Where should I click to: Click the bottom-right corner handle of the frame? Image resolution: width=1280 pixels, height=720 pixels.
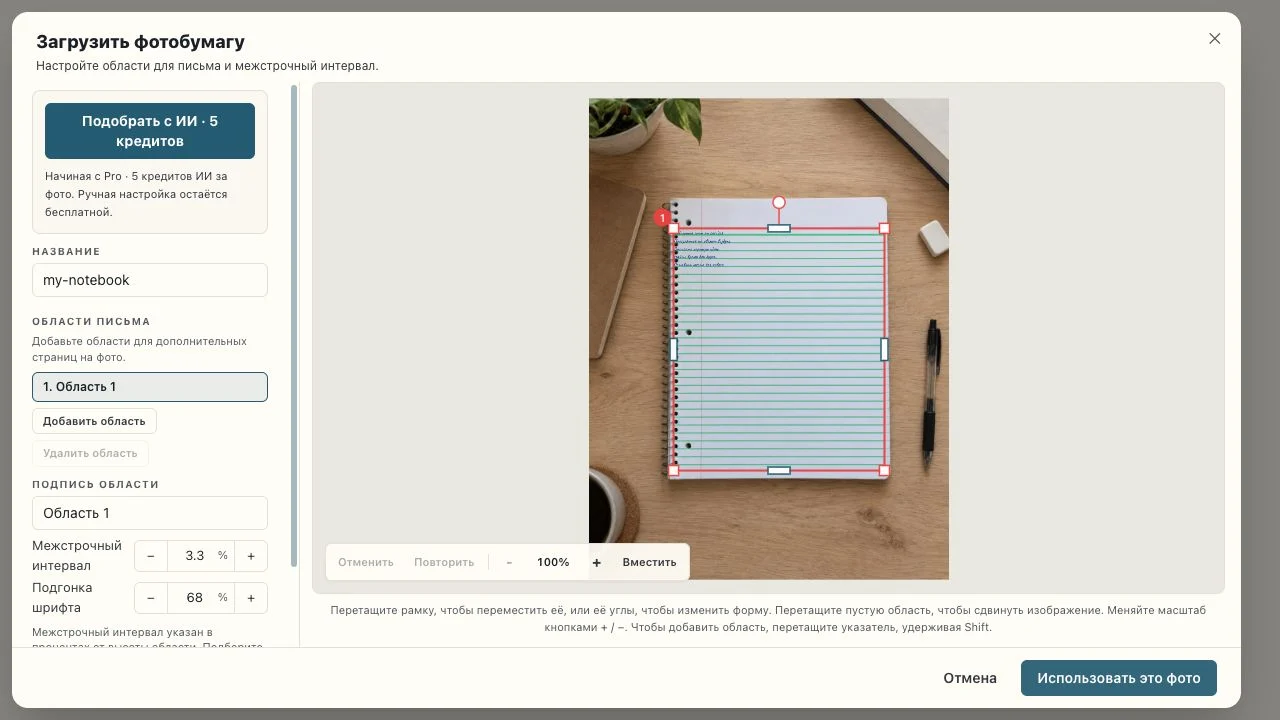point(884,470)
